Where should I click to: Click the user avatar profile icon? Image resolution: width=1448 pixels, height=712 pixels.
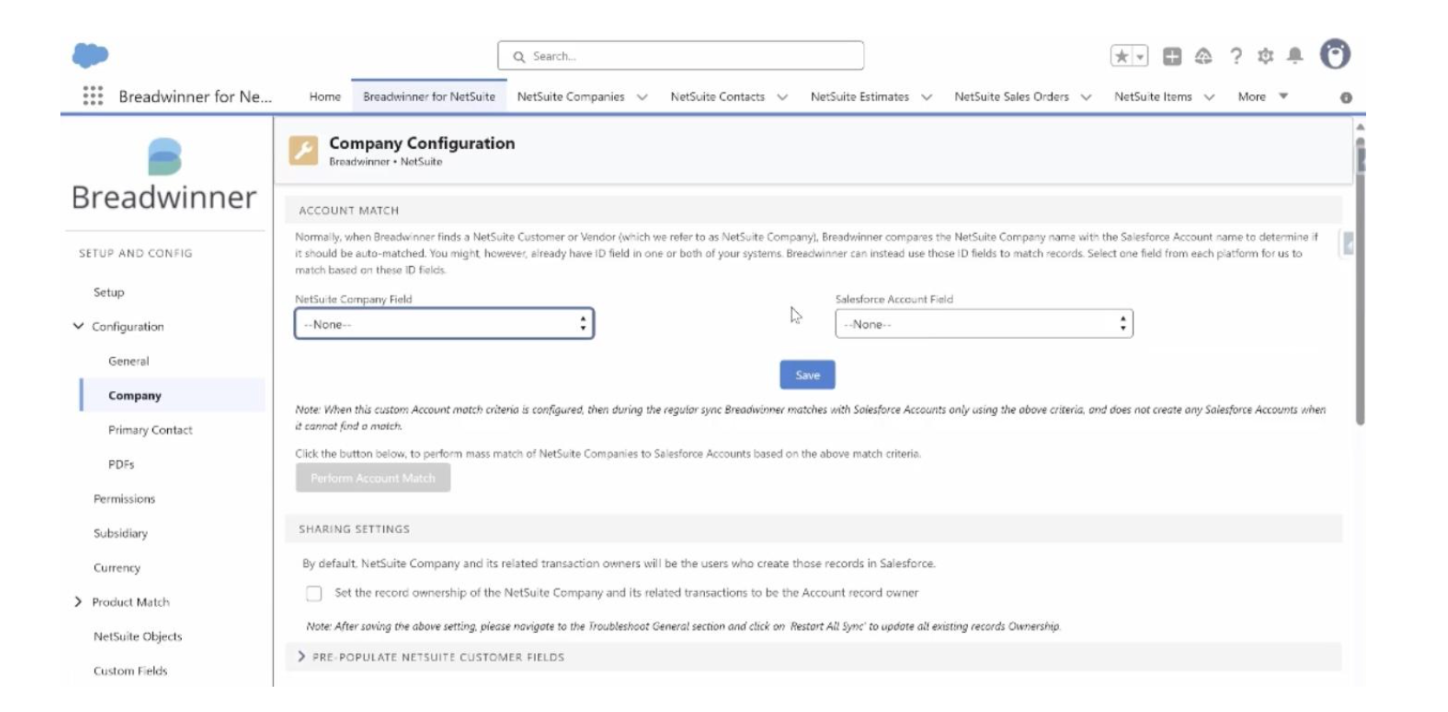(1335, 55)
